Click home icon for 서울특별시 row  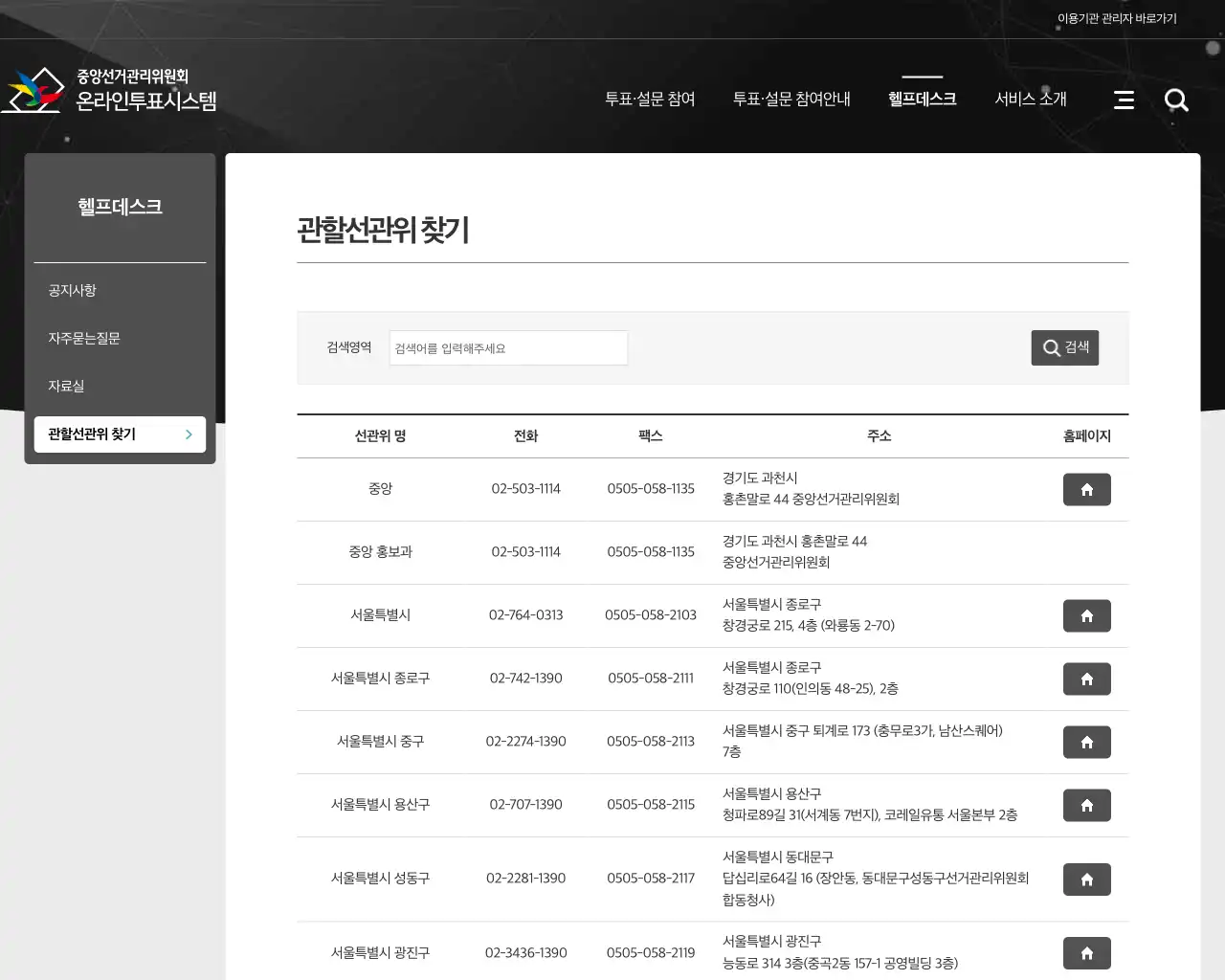pyautogui.click(x=1086, y=615)
